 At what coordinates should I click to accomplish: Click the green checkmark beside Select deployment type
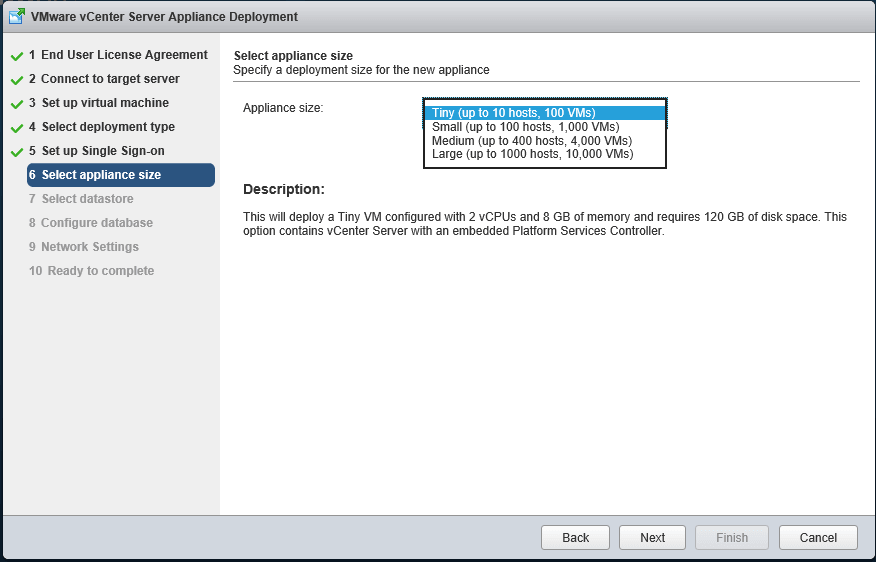pos(17,128)
